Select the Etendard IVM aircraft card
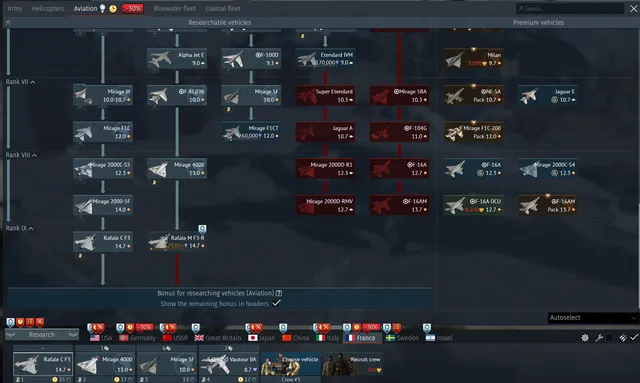This screenshot has height=383, width=640. 325,59
